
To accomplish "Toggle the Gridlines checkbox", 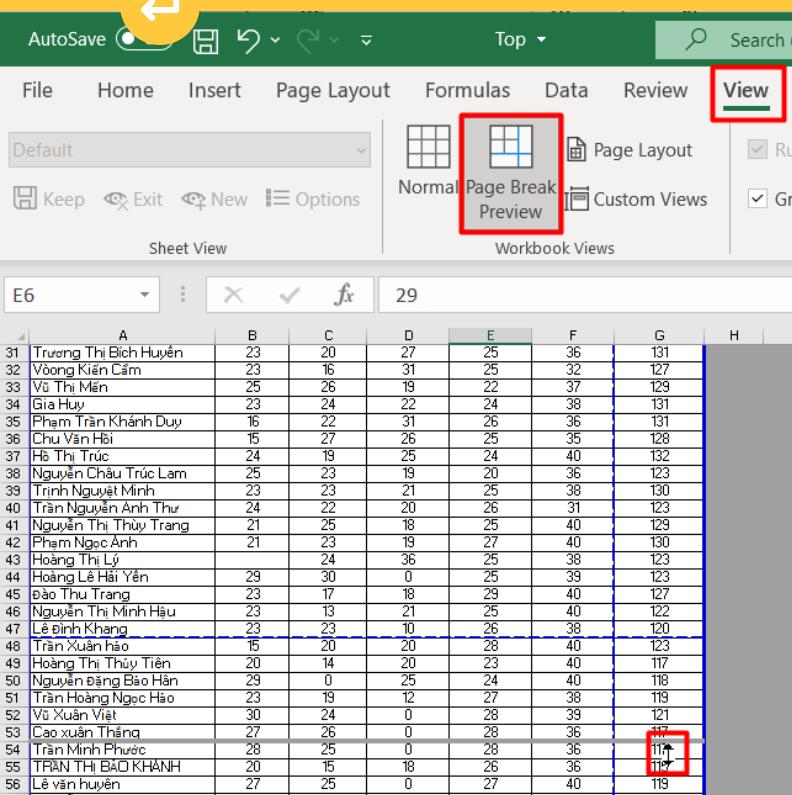I will (760, 199).
